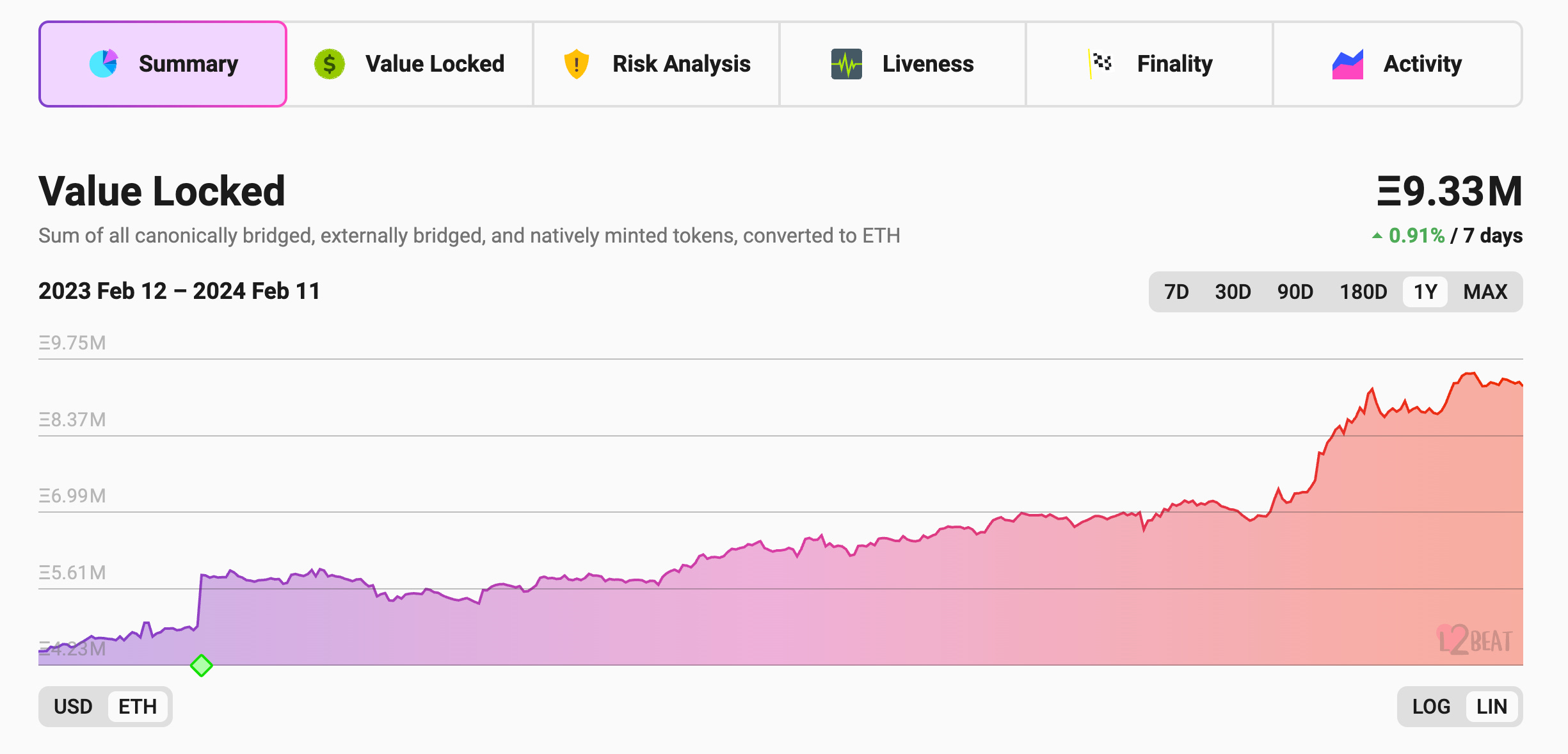Viewport: 1568px width, 754px height.
Task: Choose the 30D time range
Action: pos(1233,292)
